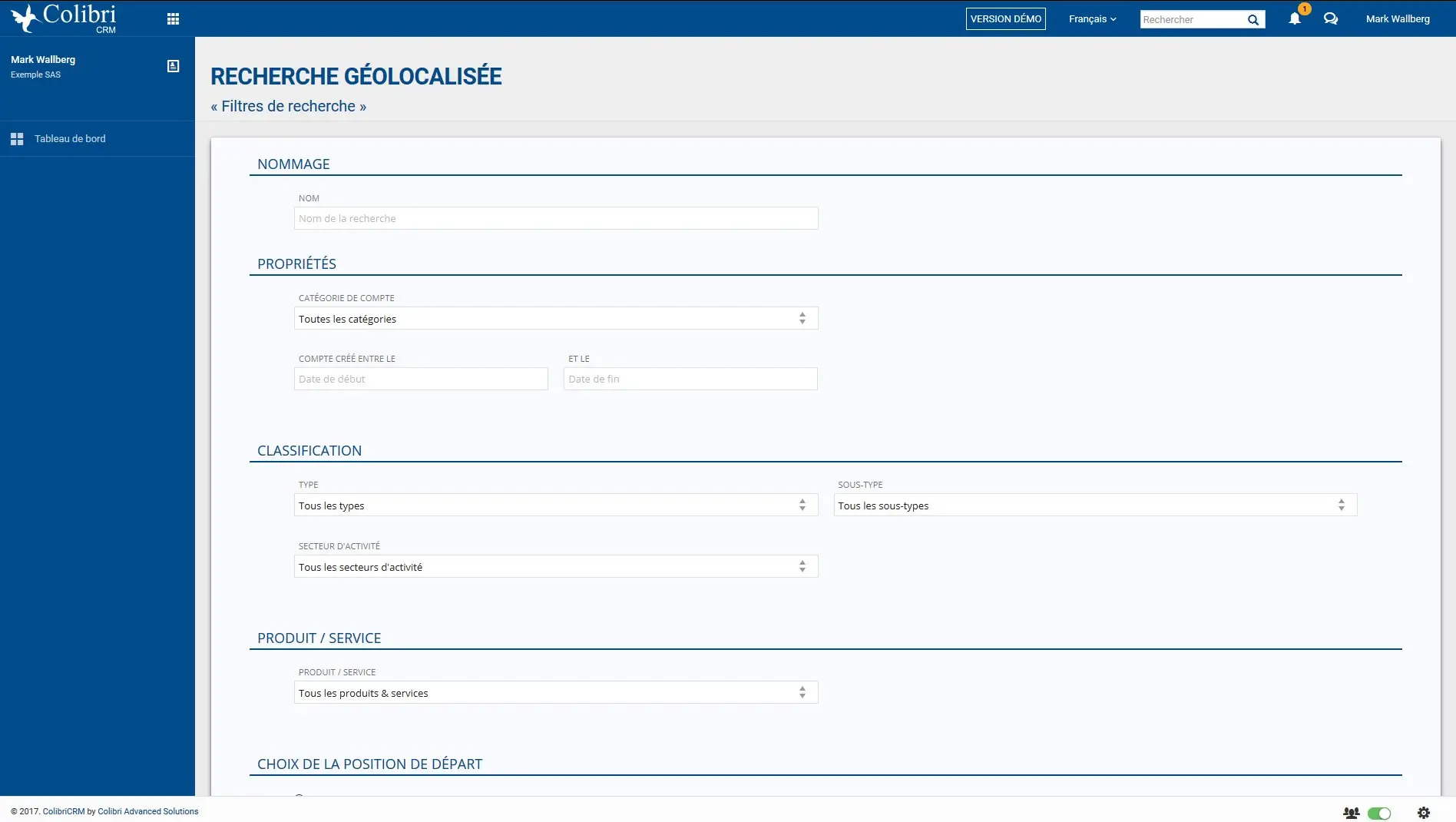
Task: Open the notifications bell icon
Action: [x=1295, y=19]
